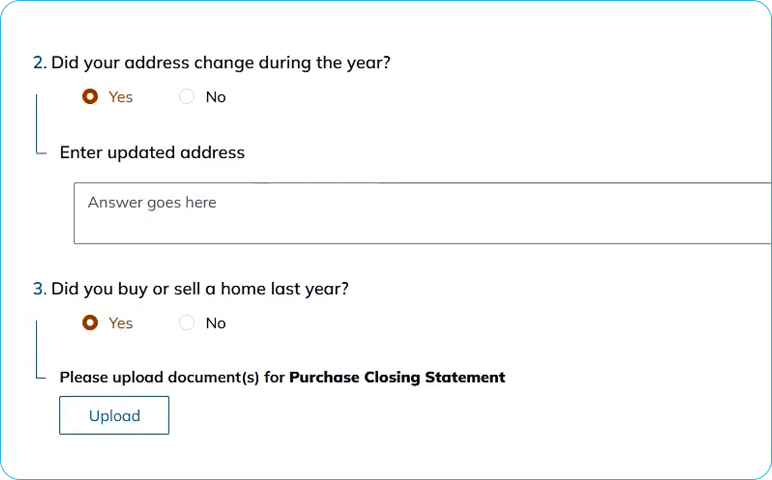The height and width of the screenshot is (480, 772).
Task: Click question number 3
Action: [39, 289]
